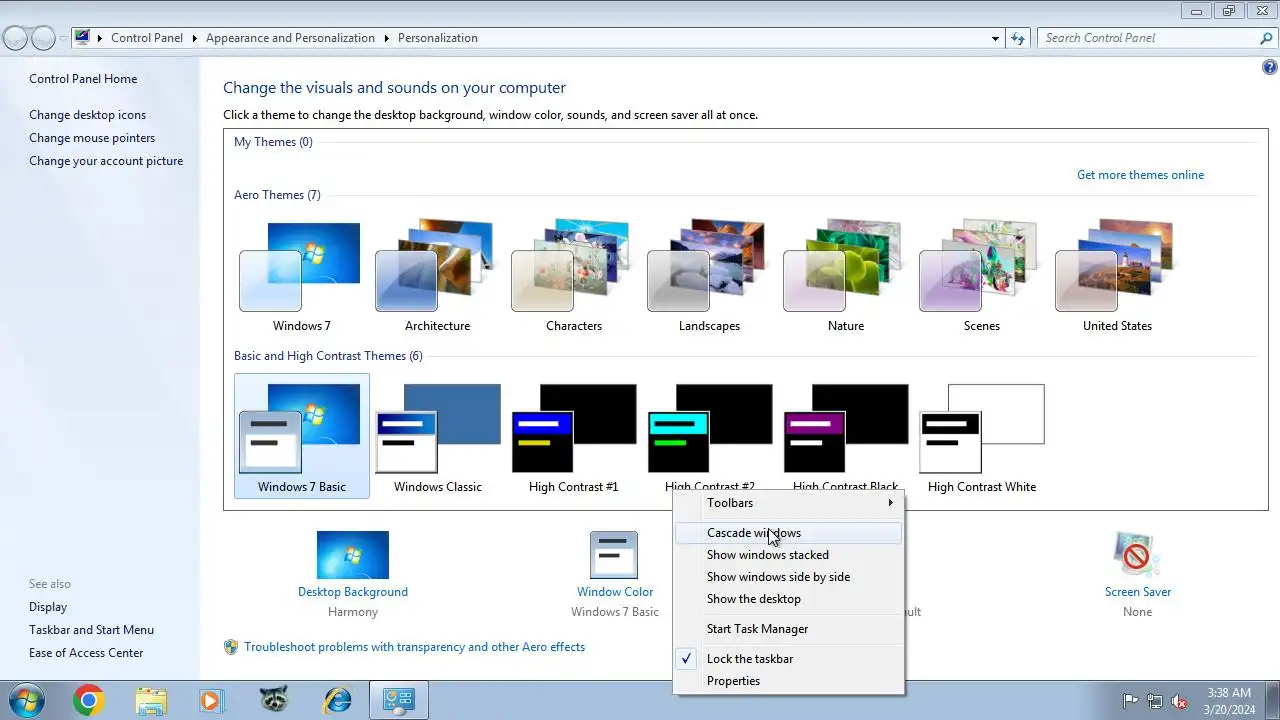Viewport: 1280px width, 720px height.
Task: Click the Control Panel taskbar button
Action: click(x=399, y=700)
